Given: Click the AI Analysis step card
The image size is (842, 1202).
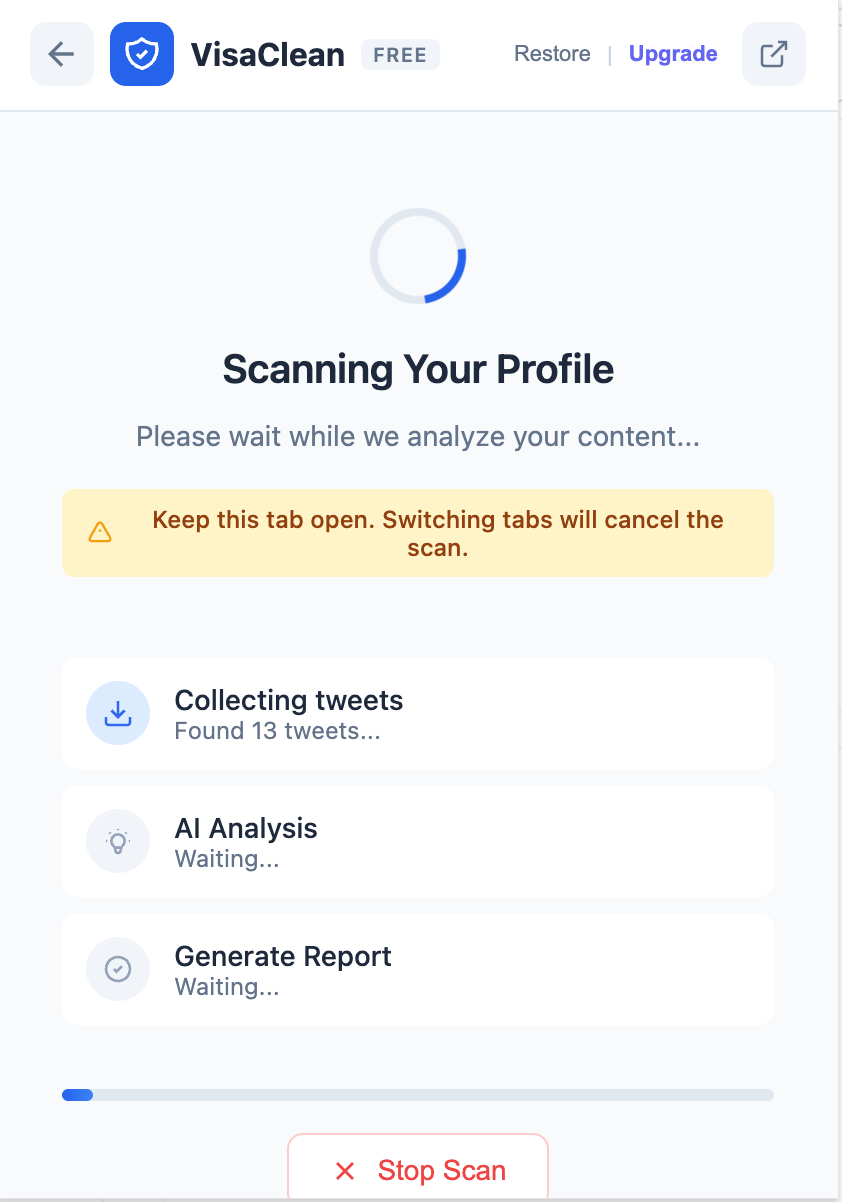Looking at the screenshot, I should pos(418,840).
